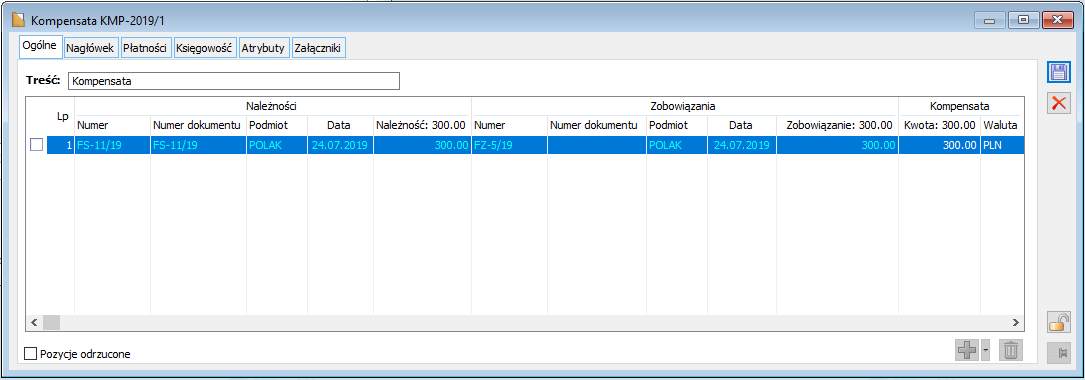
Task: Click the Data header under Zobowiązania
Action: click(x=742, y=125)
